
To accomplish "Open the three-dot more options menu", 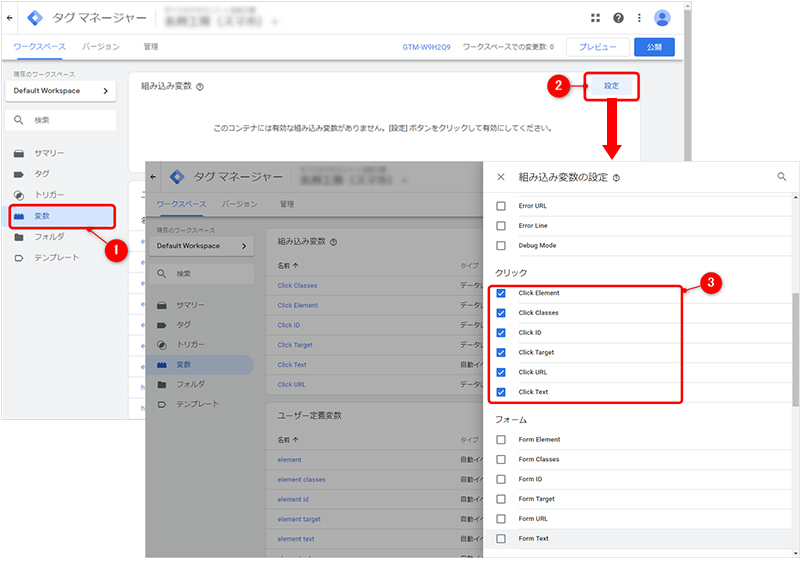I will point(639,18).
